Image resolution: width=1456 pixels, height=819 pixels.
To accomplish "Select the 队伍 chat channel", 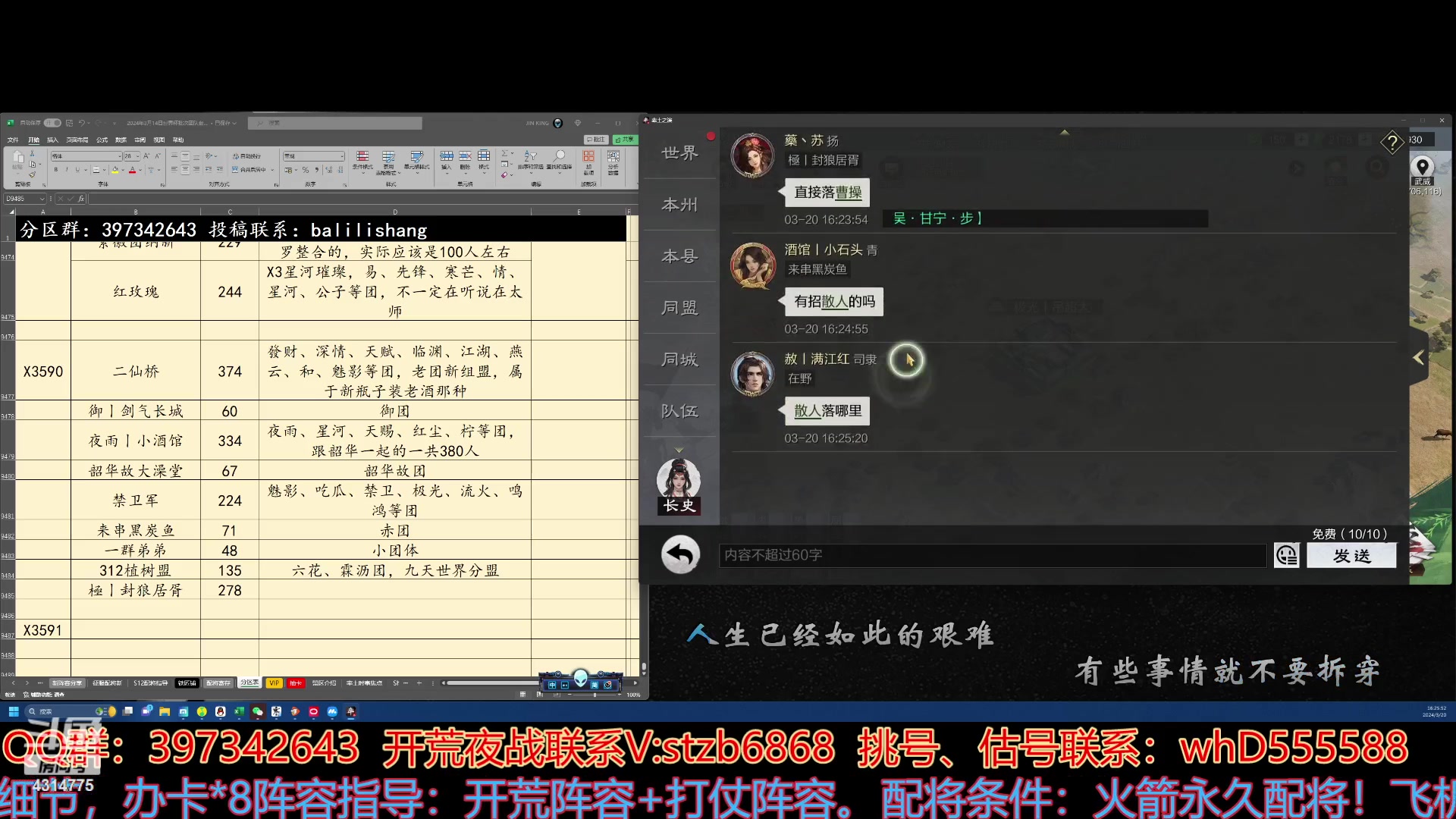I will (x=679, y=411).
